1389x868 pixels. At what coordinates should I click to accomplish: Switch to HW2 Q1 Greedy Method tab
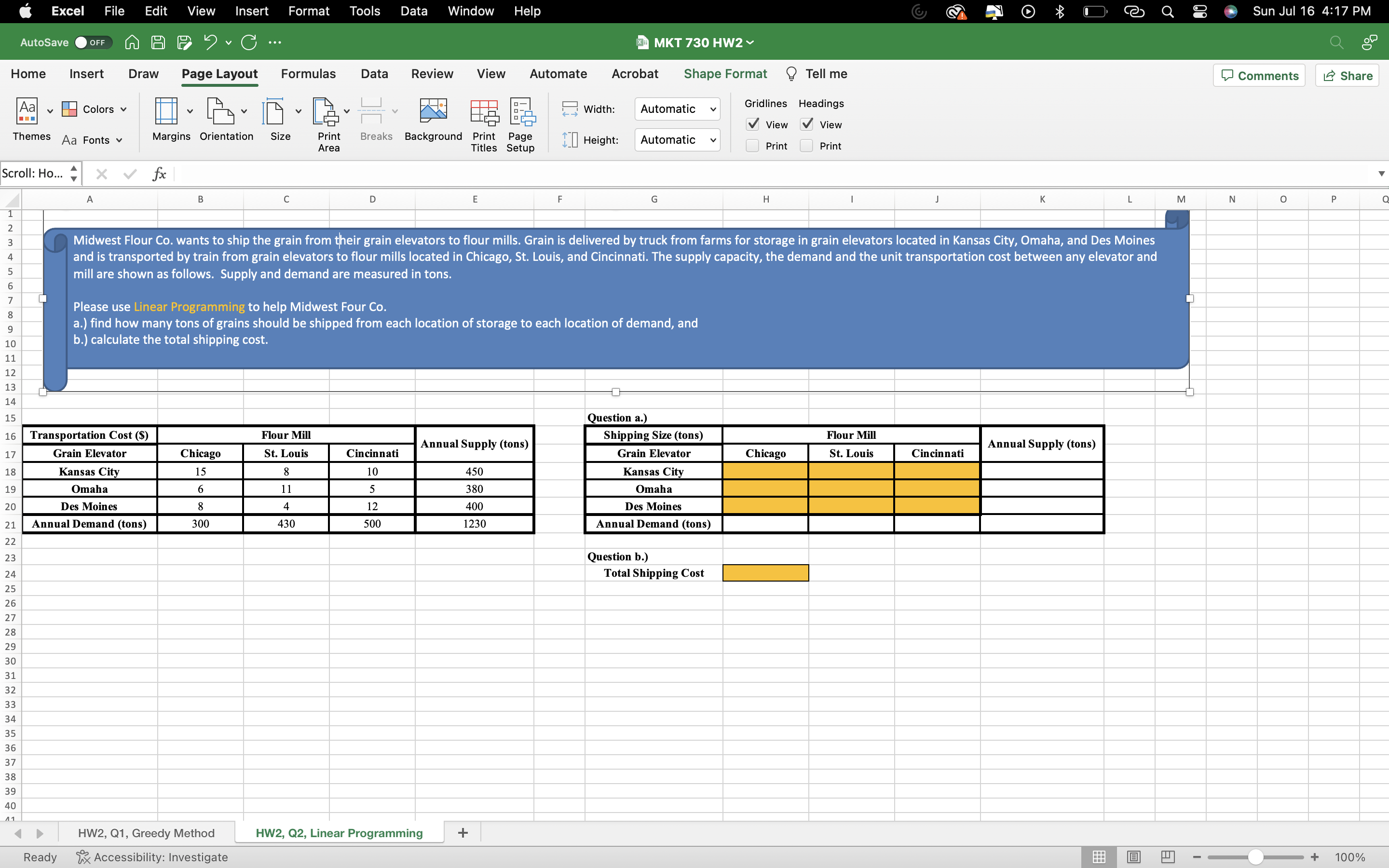pyautogui.click(x=146, y=833)
